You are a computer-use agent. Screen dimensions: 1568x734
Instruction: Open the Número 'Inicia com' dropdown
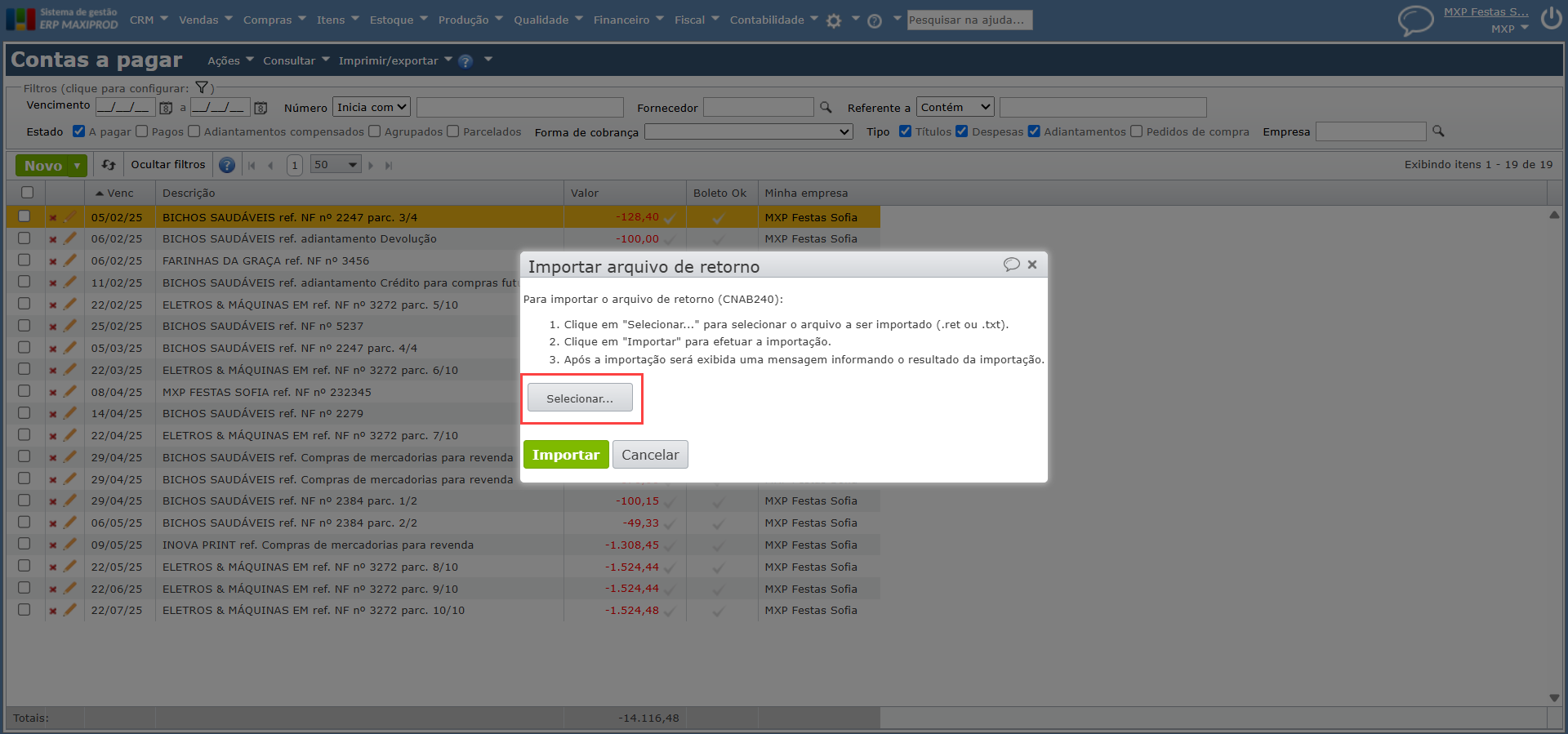372,107
